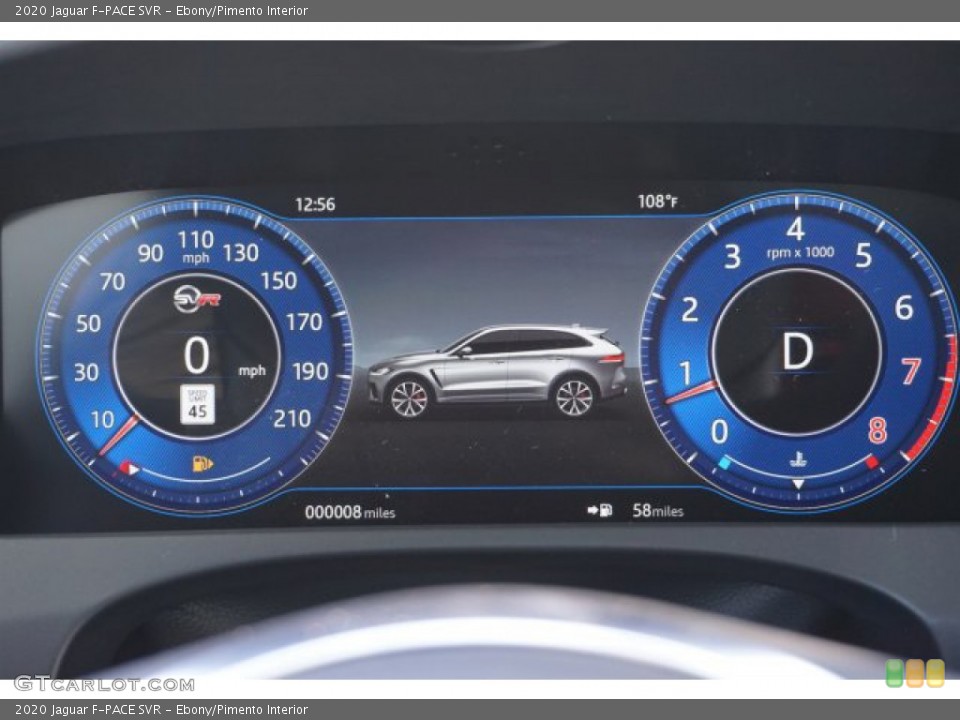This screenshot has width=960, height=720.
Task: Click the 210 mark on the speedometer
Action: tap(292, 419)
